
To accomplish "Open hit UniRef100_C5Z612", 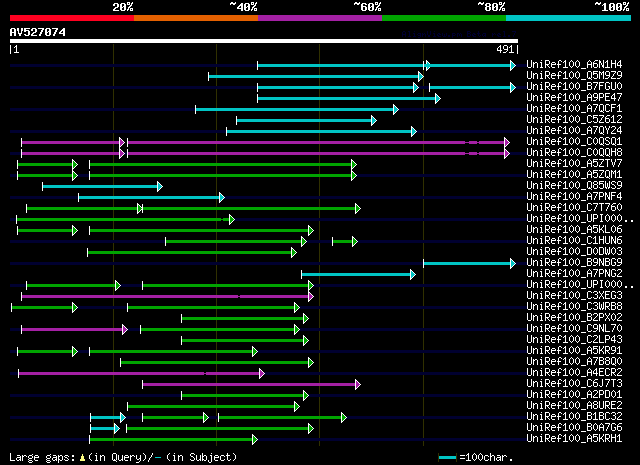I will click(x=574, y=120).
